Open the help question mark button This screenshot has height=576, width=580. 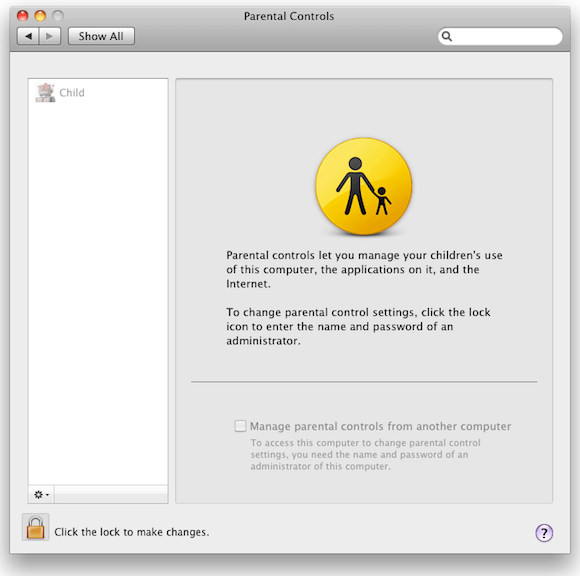(x=544, y=533)
